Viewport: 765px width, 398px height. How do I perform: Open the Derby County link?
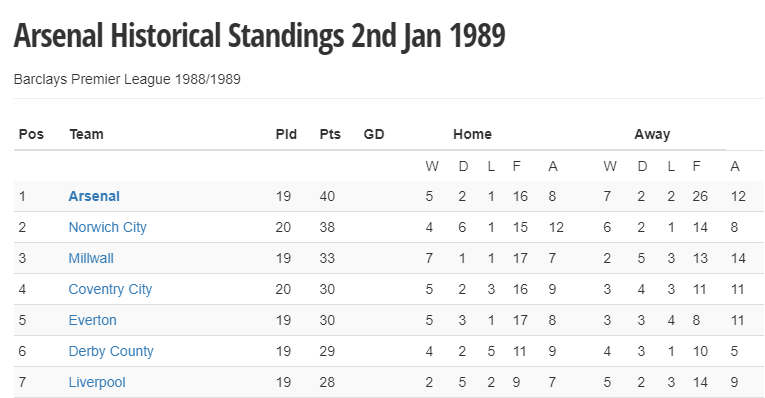[111, 351]
